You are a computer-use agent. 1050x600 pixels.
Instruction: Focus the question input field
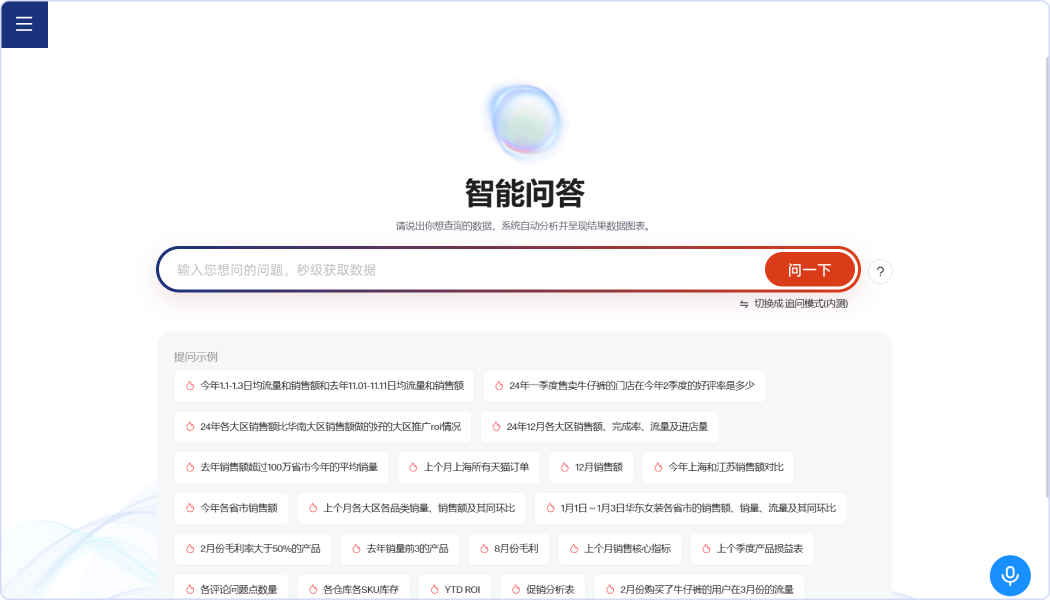[460, 270]
